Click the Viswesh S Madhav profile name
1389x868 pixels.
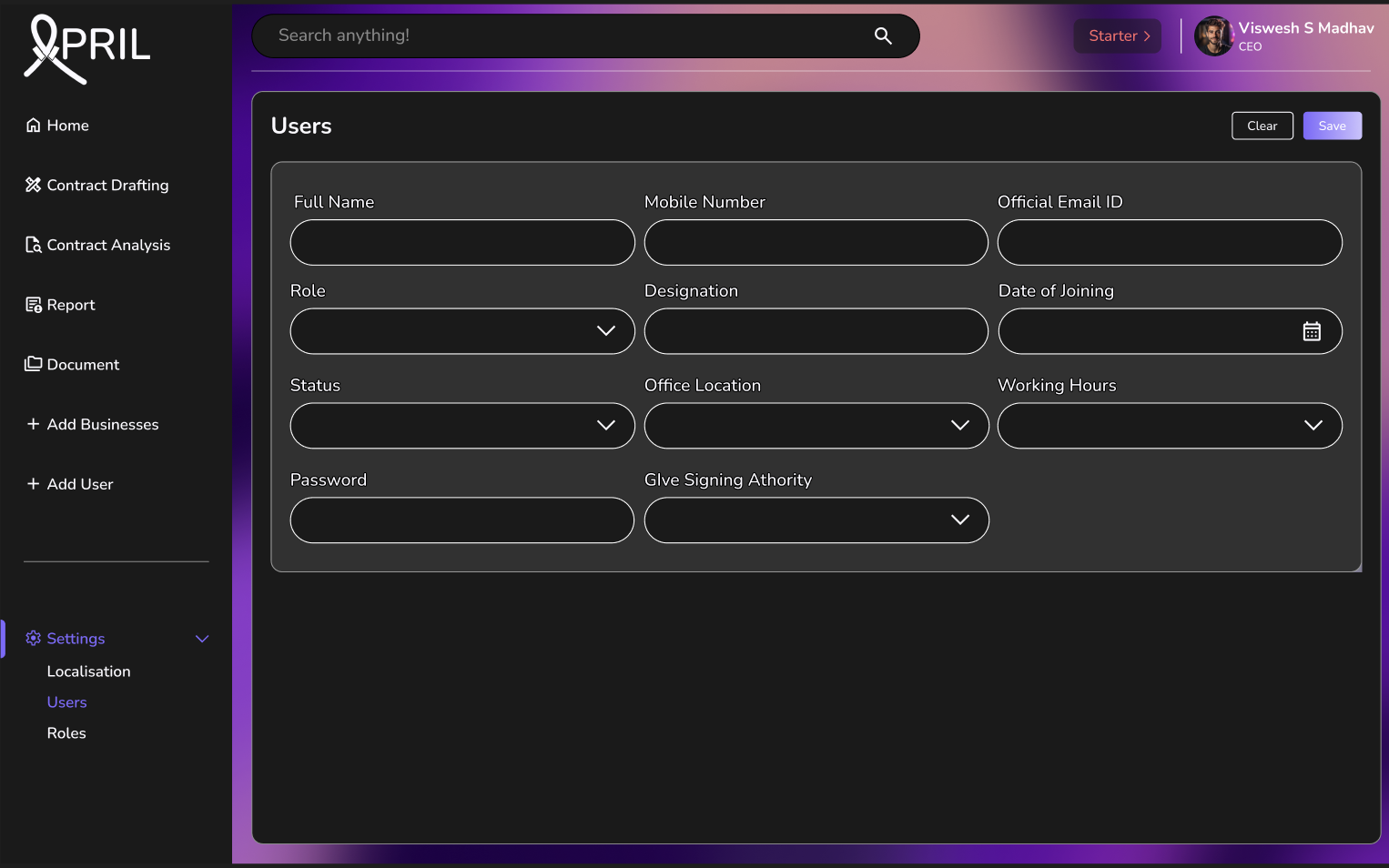1306,28
